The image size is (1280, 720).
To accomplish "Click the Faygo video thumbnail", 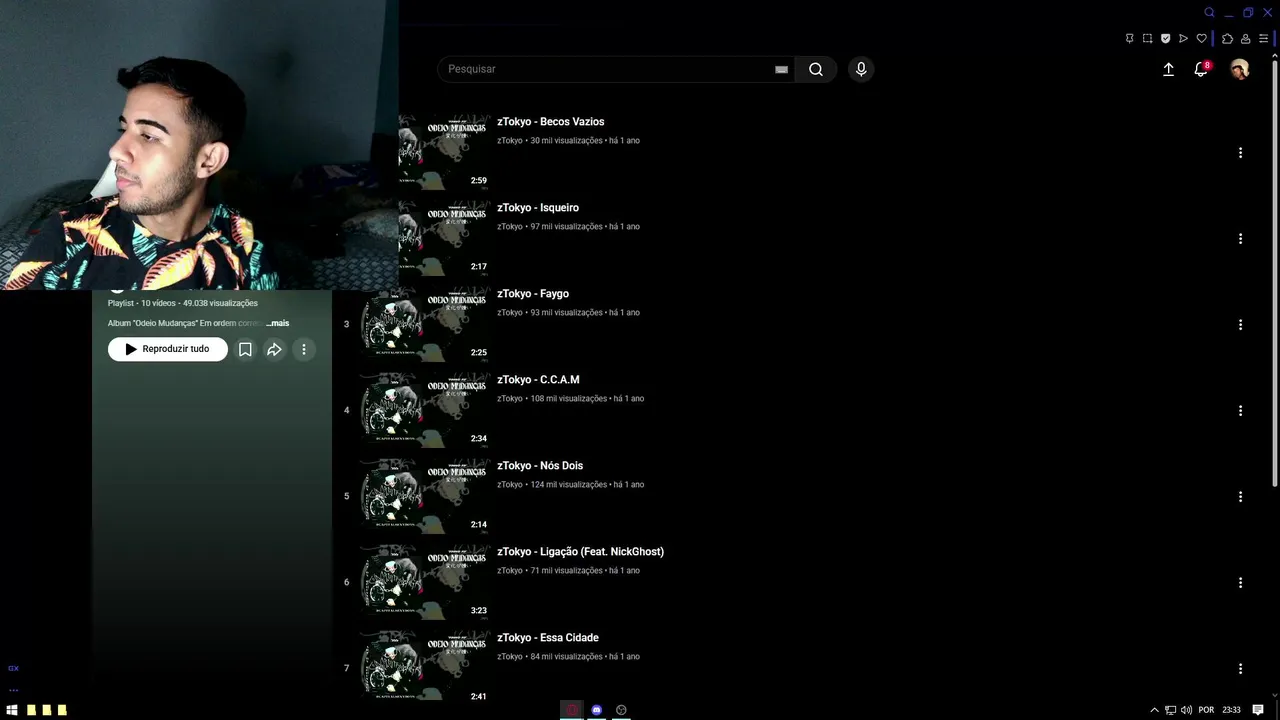I will click(425, 324).
